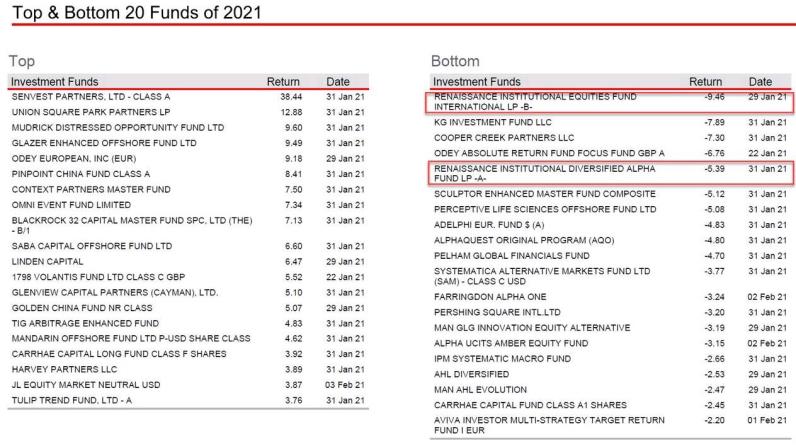The image size is (796, 446).
Task: Select 'JL EQUITY MARKET NEUTRAL USD'
Action: pos(86,385)
